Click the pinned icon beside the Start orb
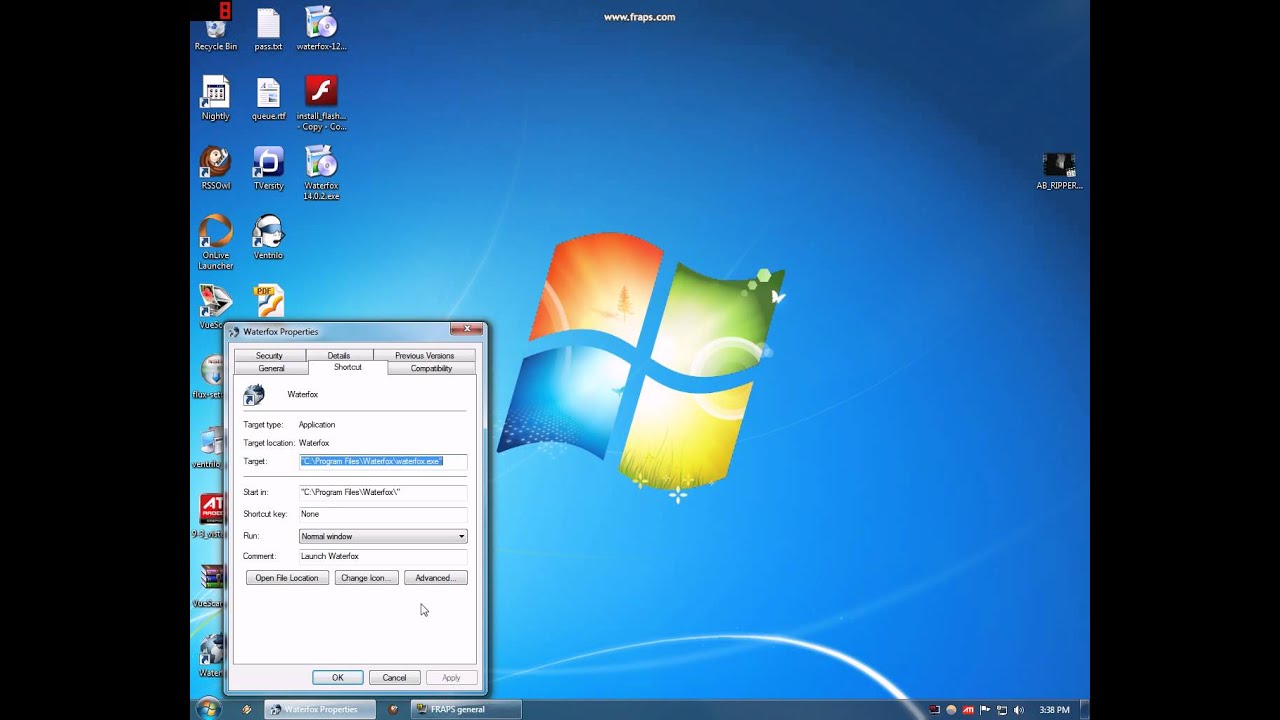Viewport: 1280px width, 720px height. [x=247, y=709]
